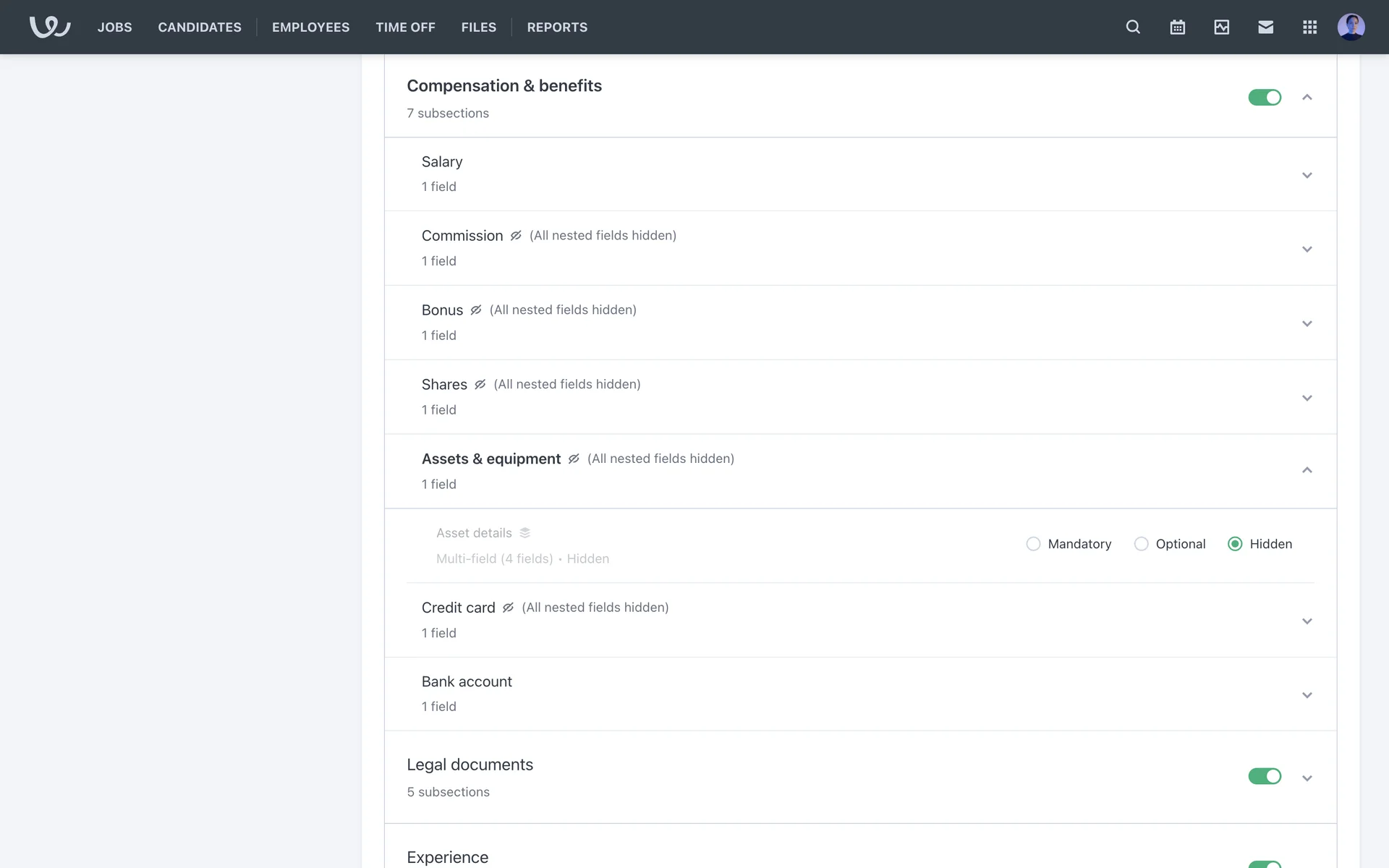Expand the Bank account subsection

coord(1307,695)
